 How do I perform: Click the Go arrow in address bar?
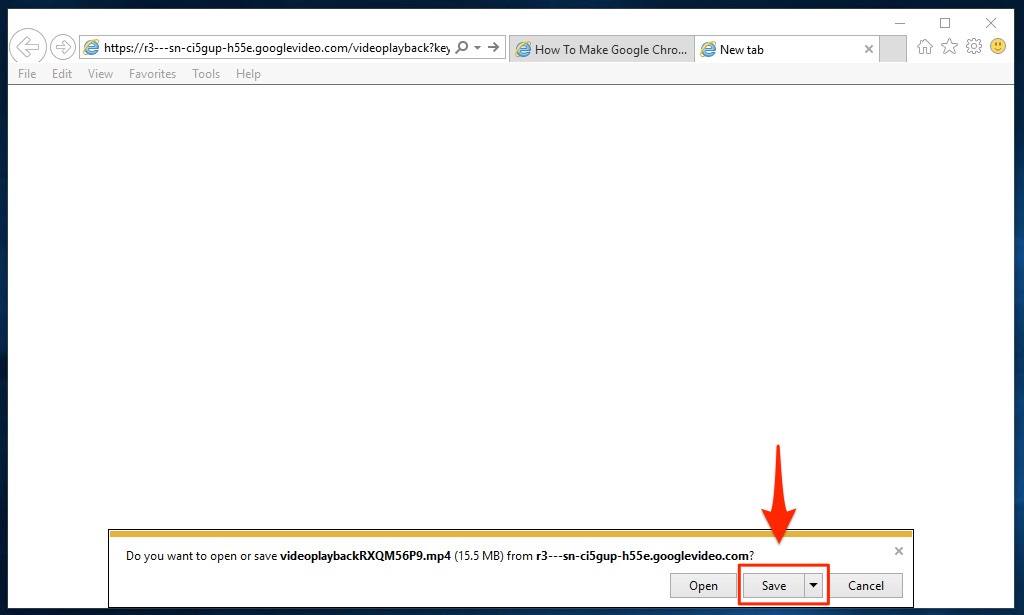(493, 48)
